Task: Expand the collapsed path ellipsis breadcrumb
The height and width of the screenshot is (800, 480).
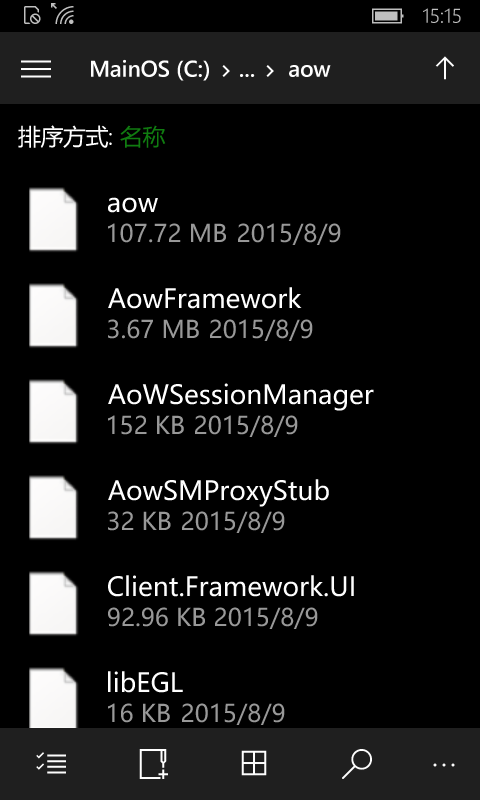Action: (x=246, y=69)
